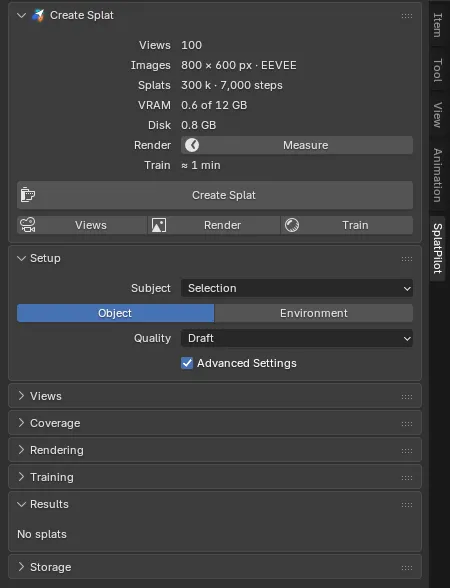
Task: Open the Subject dropdown showing Selection
Action: click(297, 288)
